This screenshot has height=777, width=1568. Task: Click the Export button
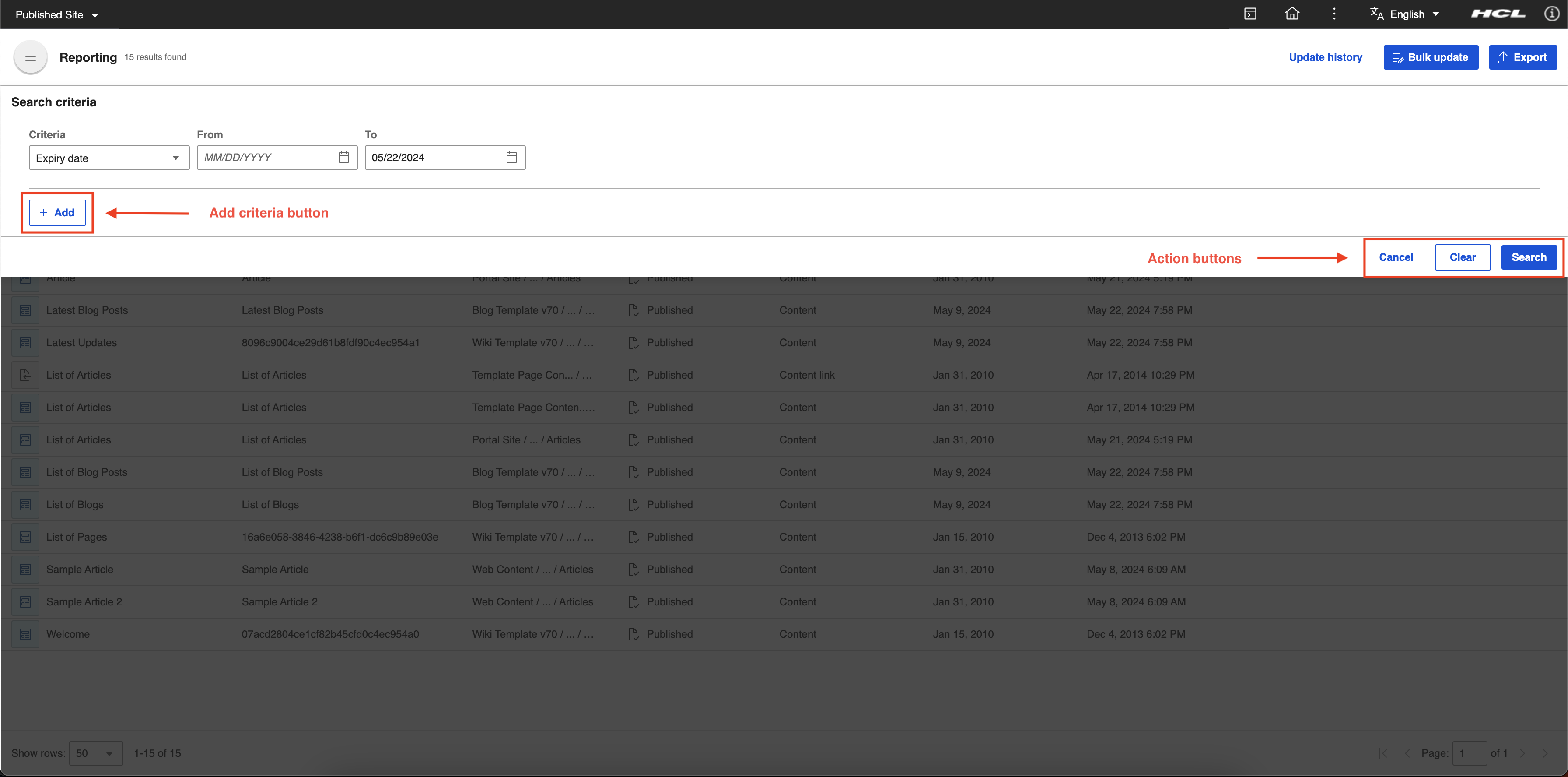[x=1522, y=57]
